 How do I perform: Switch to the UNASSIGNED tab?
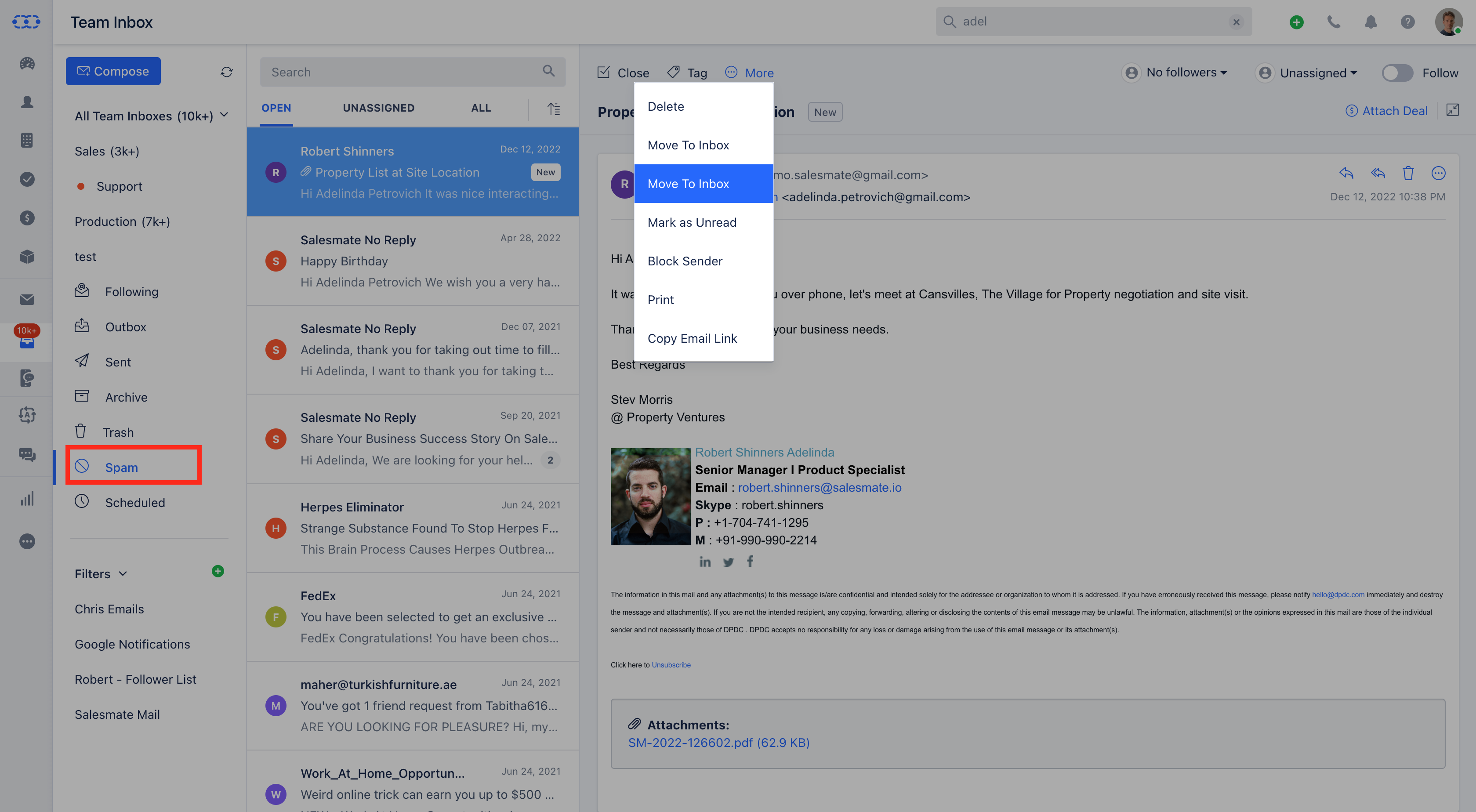click(x=378, y=108)
